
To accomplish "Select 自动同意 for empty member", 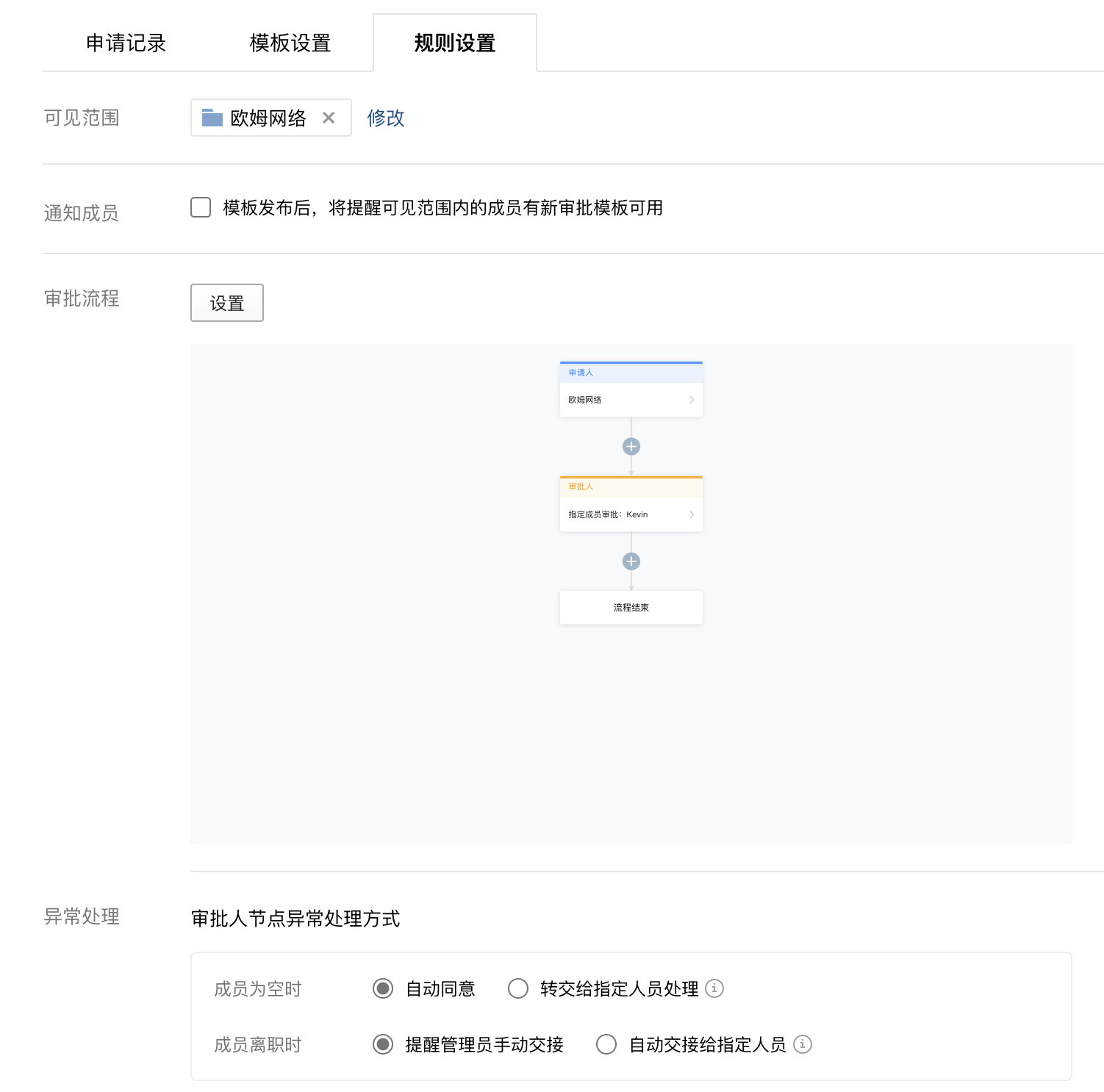I will (x=383, y=988).
